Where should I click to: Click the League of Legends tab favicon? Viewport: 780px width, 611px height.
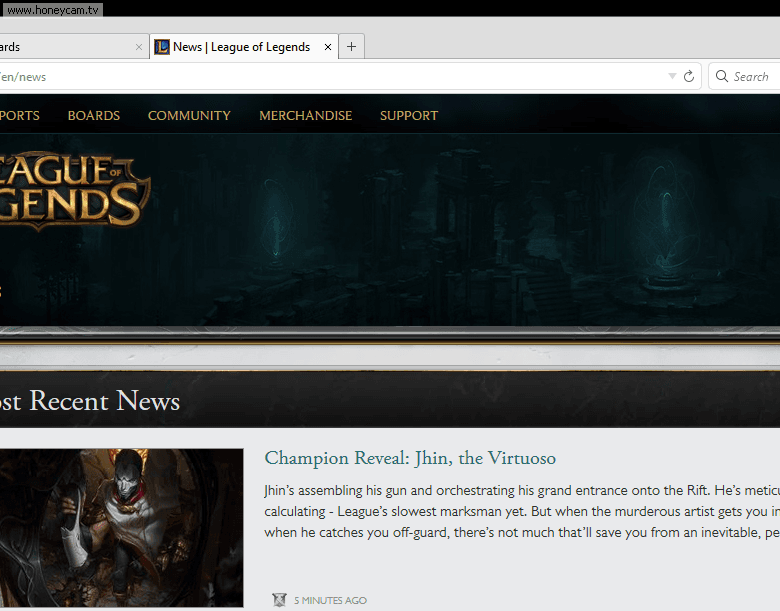point(162,47)
